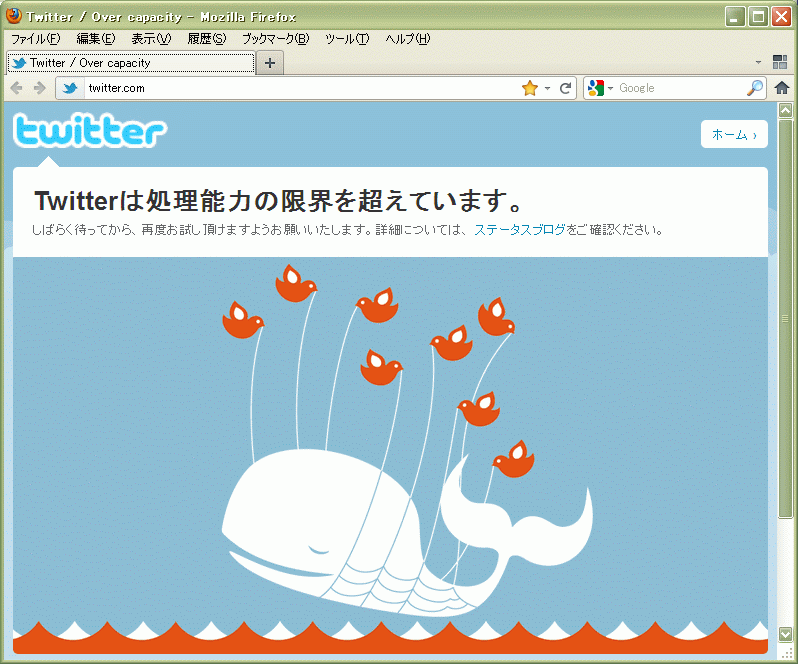Screen dimensions: 798x664
Task: Open the 履歴(S) menu
Action: coord(207,39)
